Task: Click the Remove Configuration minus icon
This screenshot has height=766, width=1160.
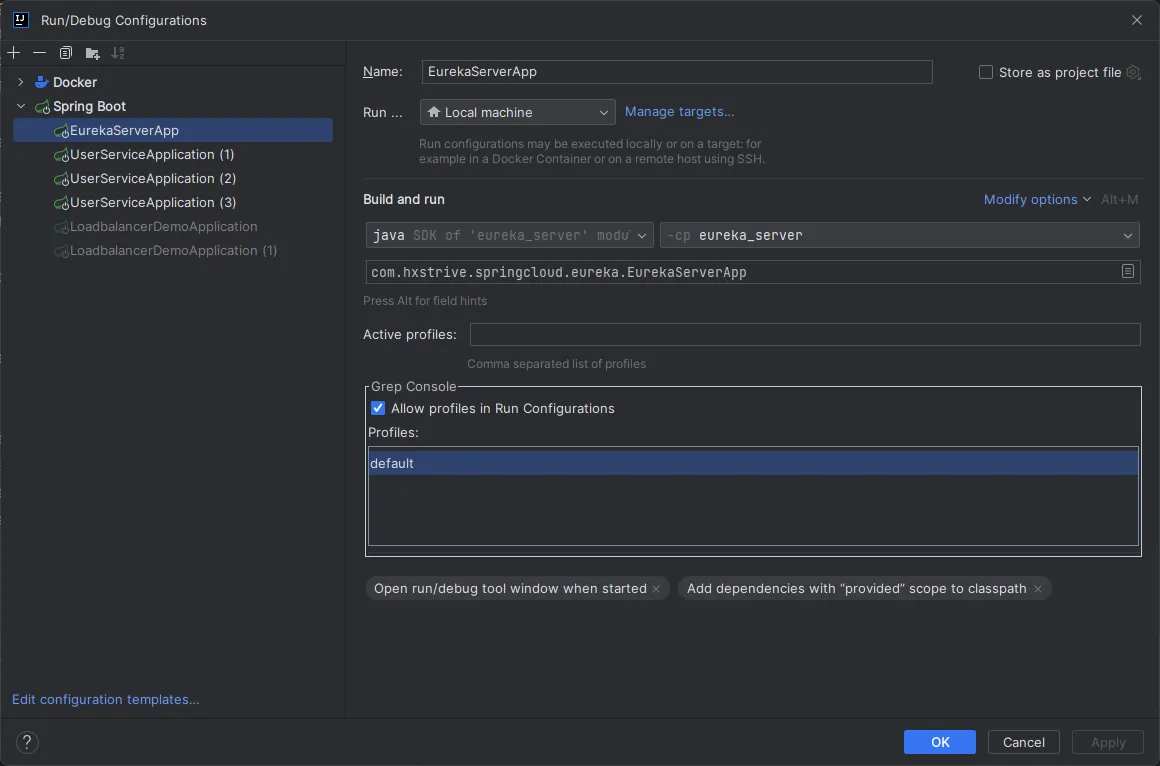Action: click(x=39, y=53)
